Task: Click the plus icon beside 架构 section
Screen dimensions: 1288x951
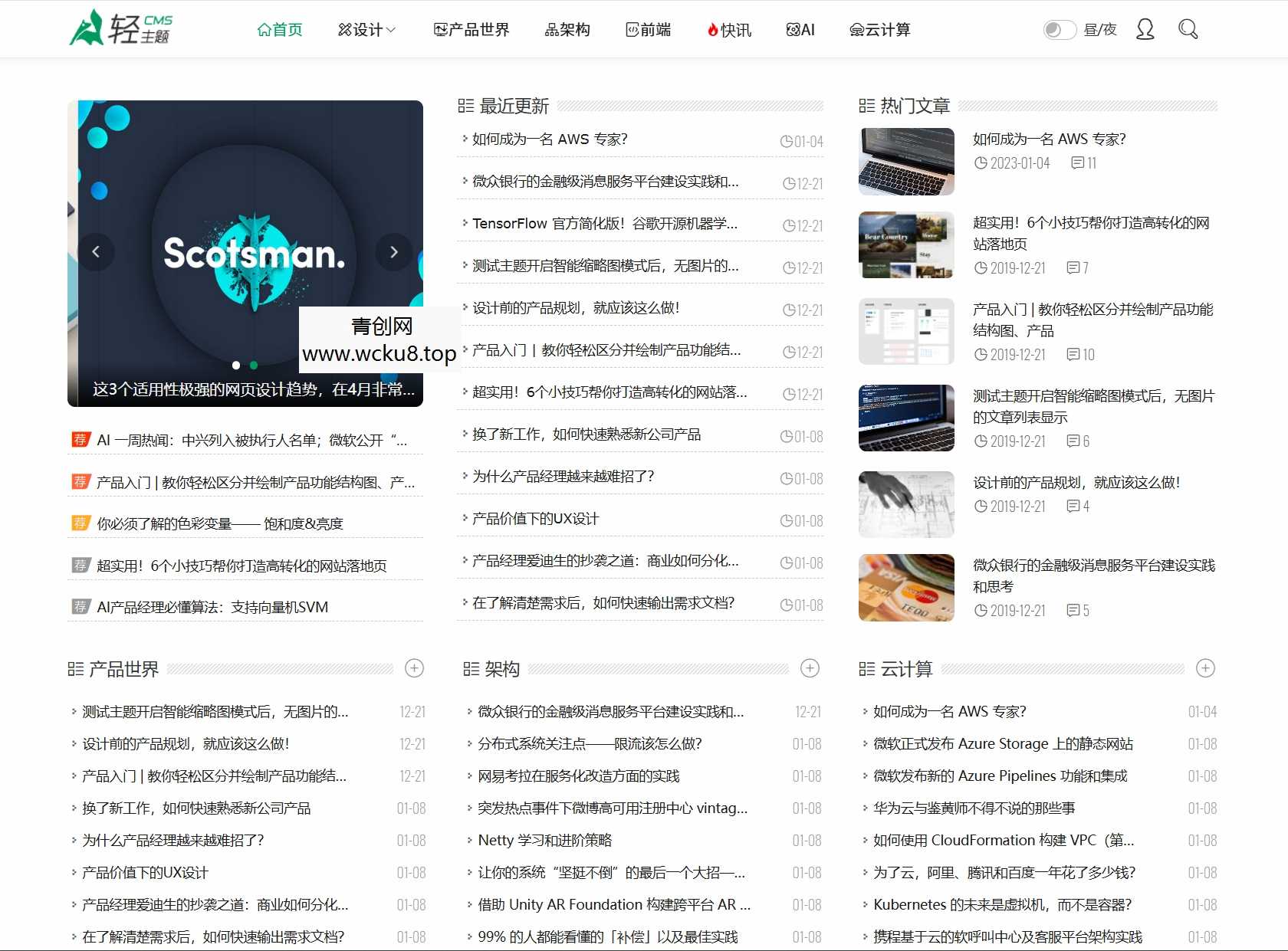Action: point(809,668)
